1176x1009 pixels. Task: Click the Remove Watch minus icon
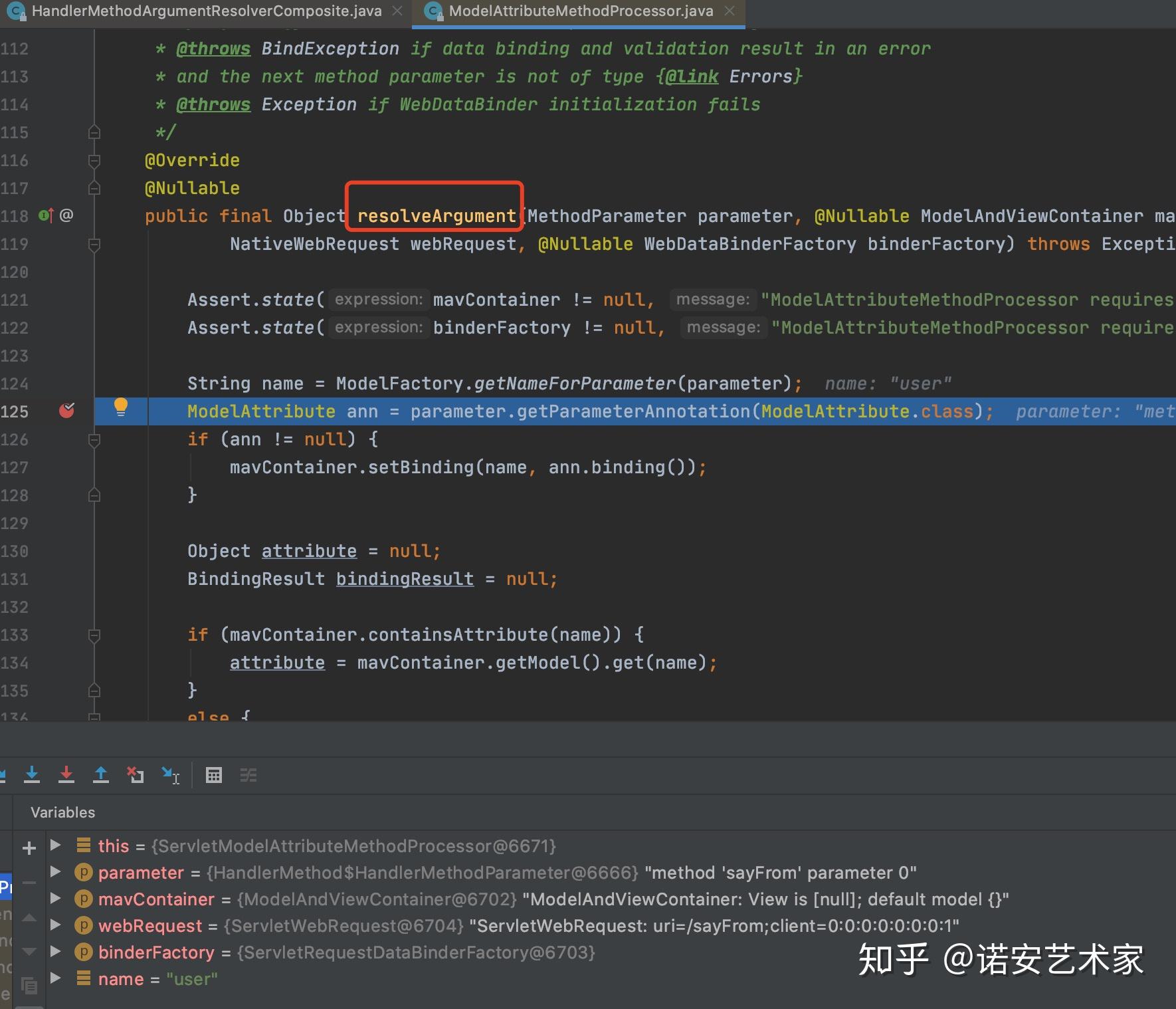pos(29,883)
